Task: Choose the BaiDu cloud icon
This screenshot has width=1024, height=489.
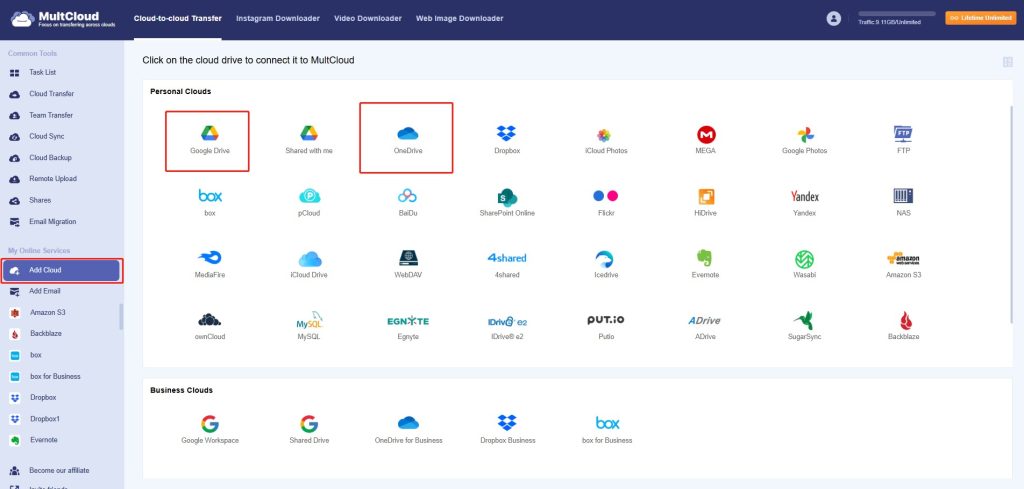Action: 408,203
